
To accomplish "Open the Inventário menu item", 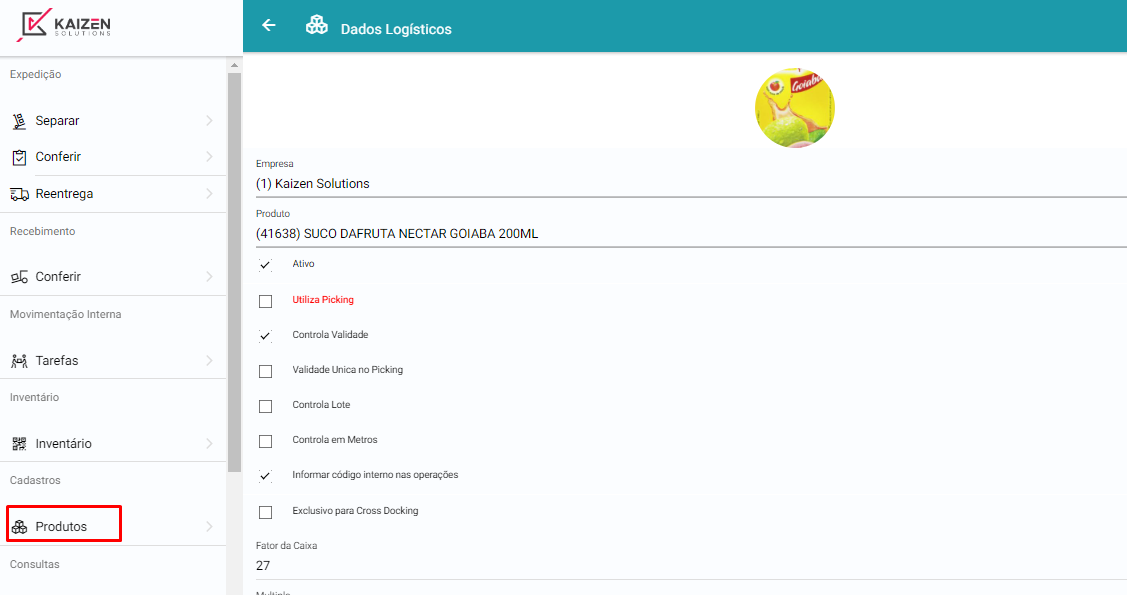I will pyautogui.click(x=113, y=443).
